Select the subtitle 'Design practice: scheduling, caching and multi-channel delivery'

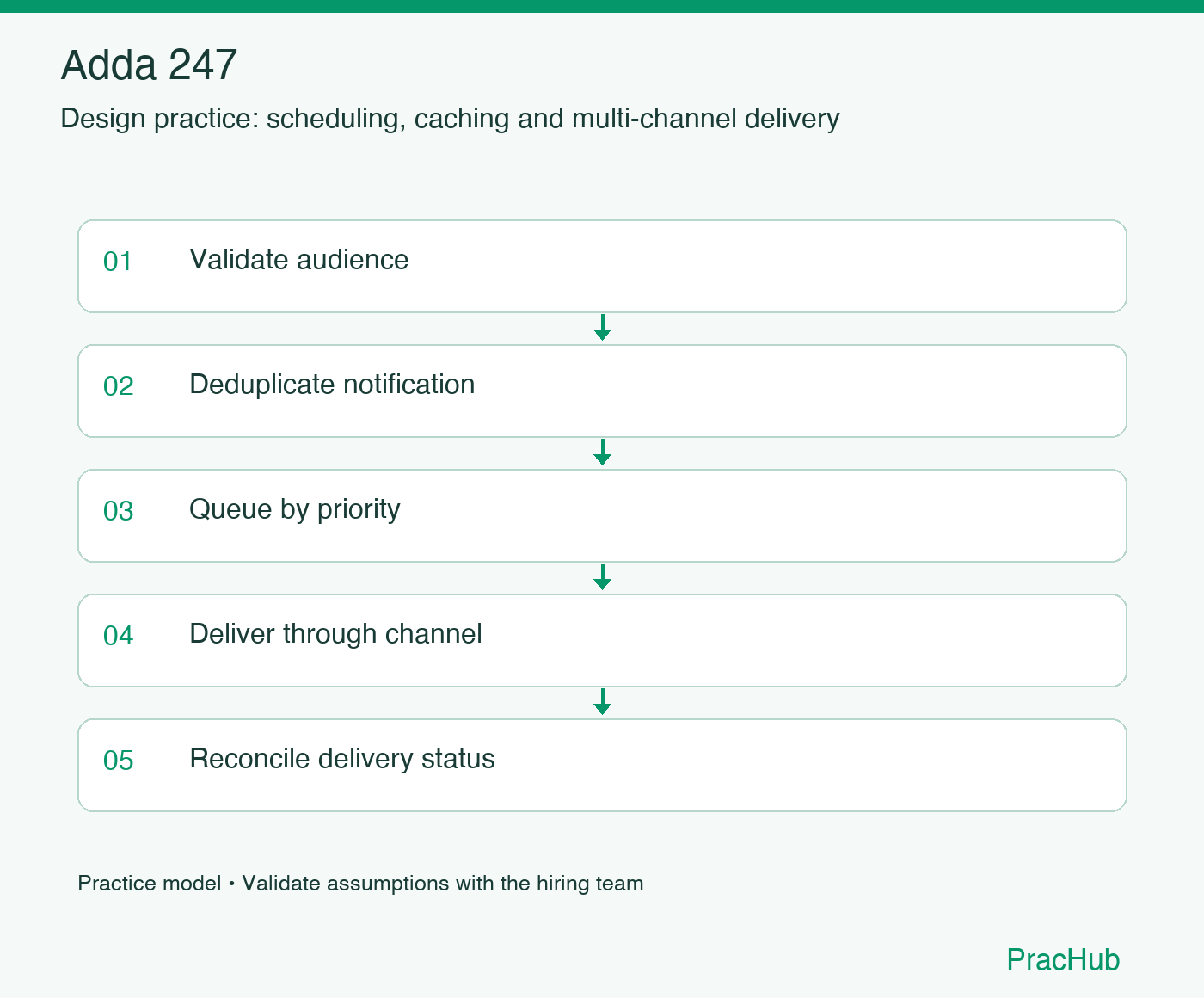coord(450,118)
